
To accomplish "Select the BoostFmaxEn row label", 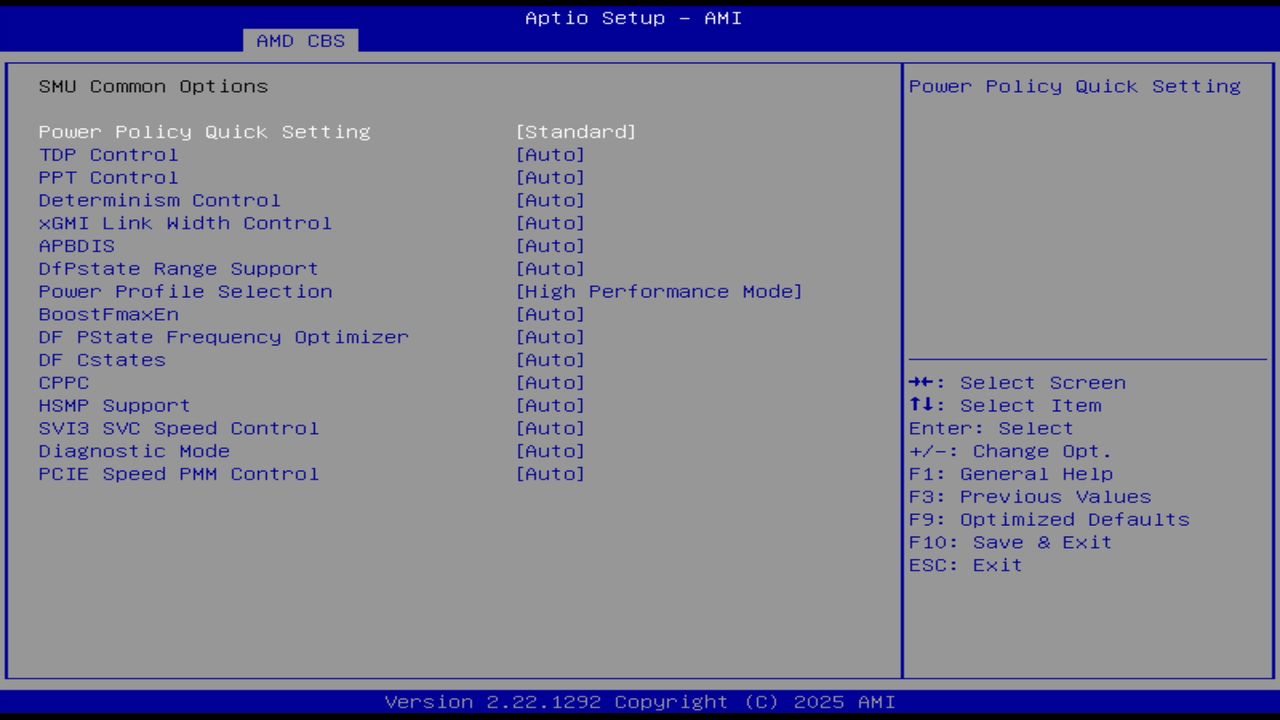I will click(108, 314).
